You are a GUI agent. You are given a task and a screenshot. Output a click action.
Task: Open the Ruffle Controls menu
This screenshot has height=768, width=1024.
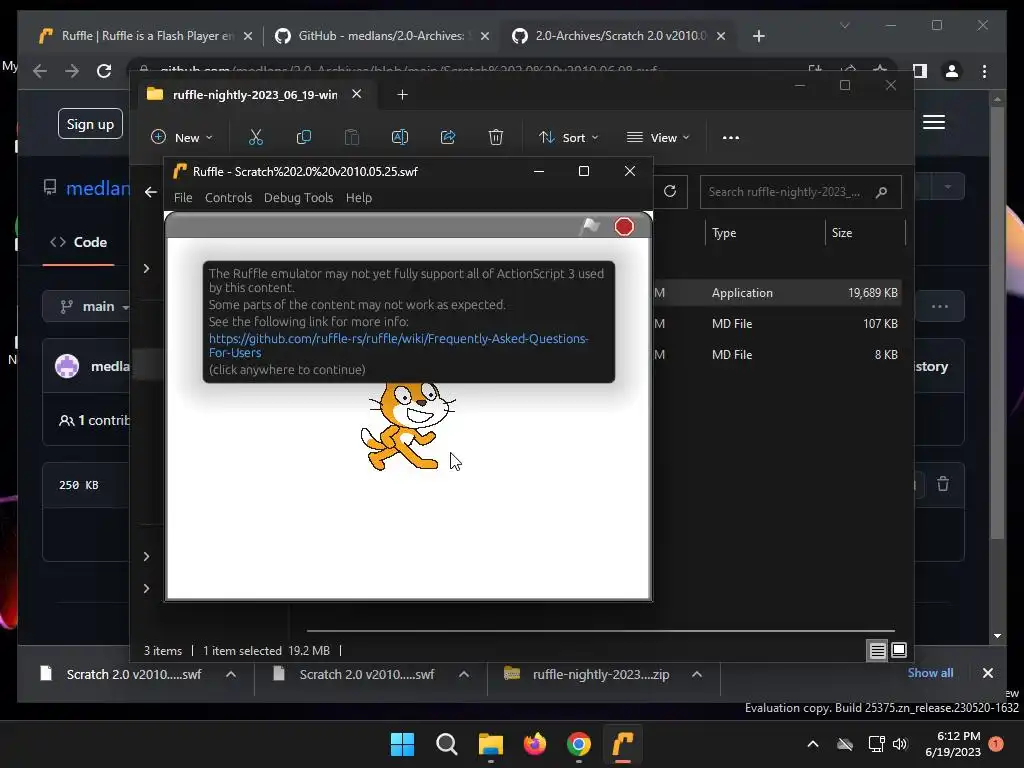[228, 197]
